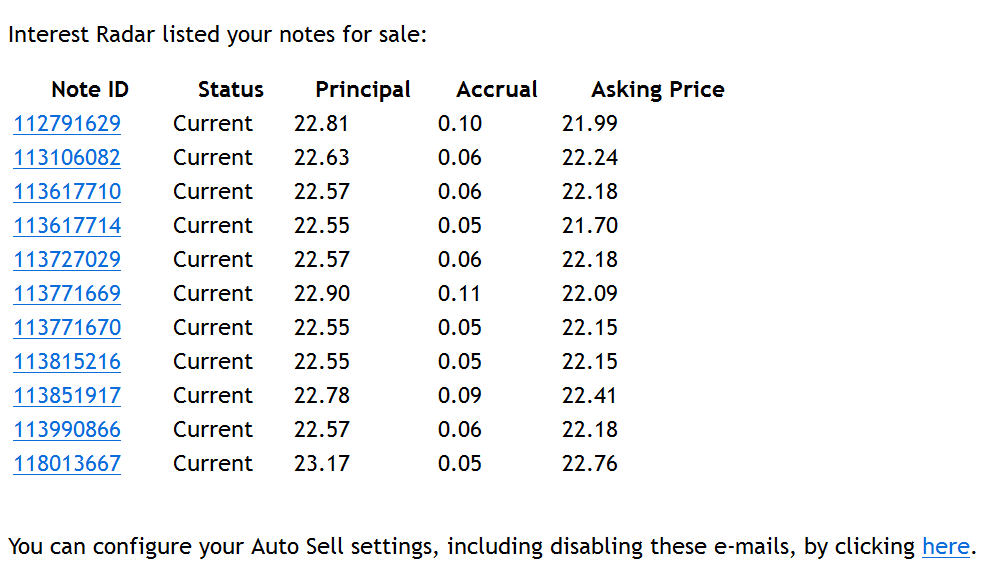This screenshot has width=1002, height=586.
Task: Click the Status column header
Action: pyautogui.click(x=231, y=89)
